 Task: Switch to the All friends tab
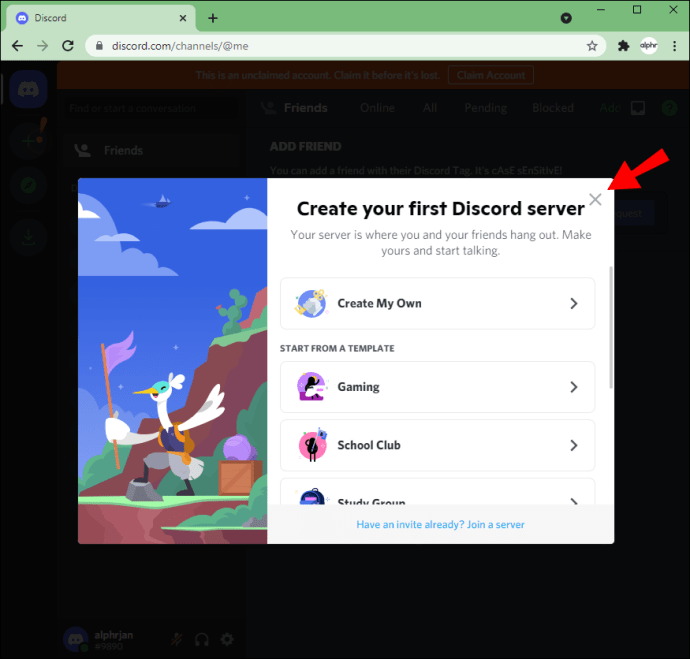(429, 108)
